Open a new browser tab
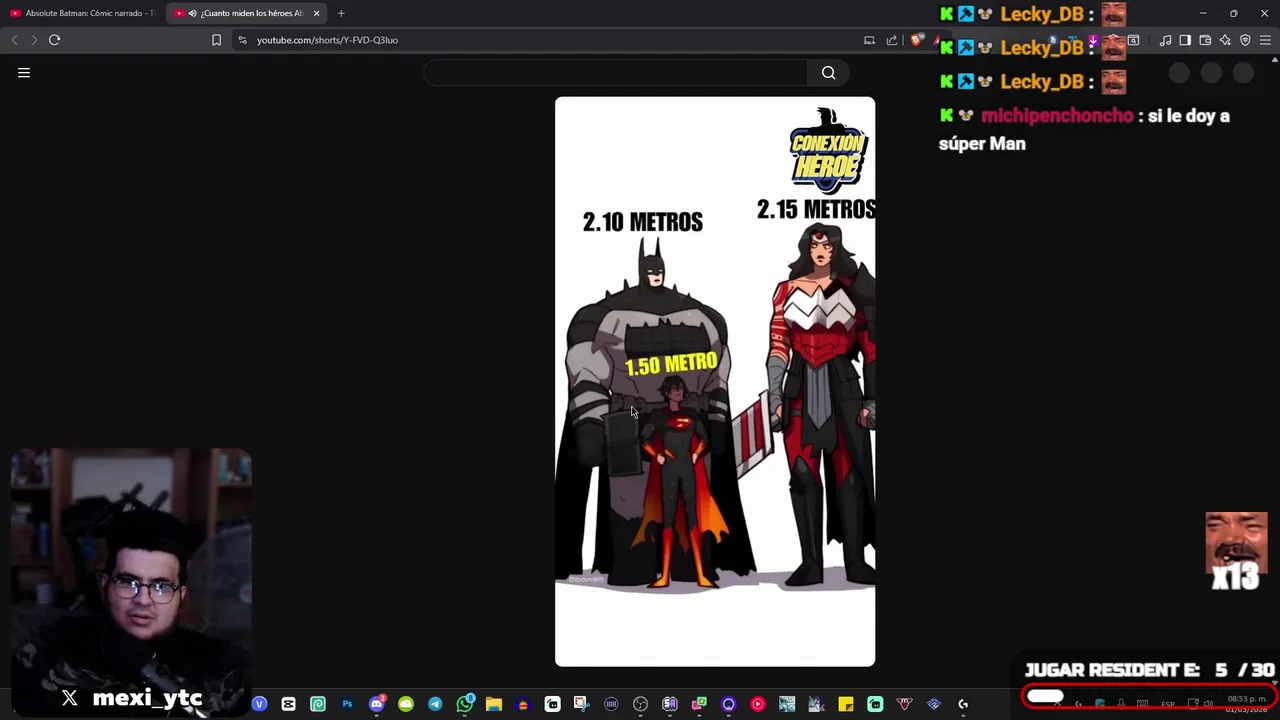Viewport: 1280px width, 720px height. click(341, 13)
